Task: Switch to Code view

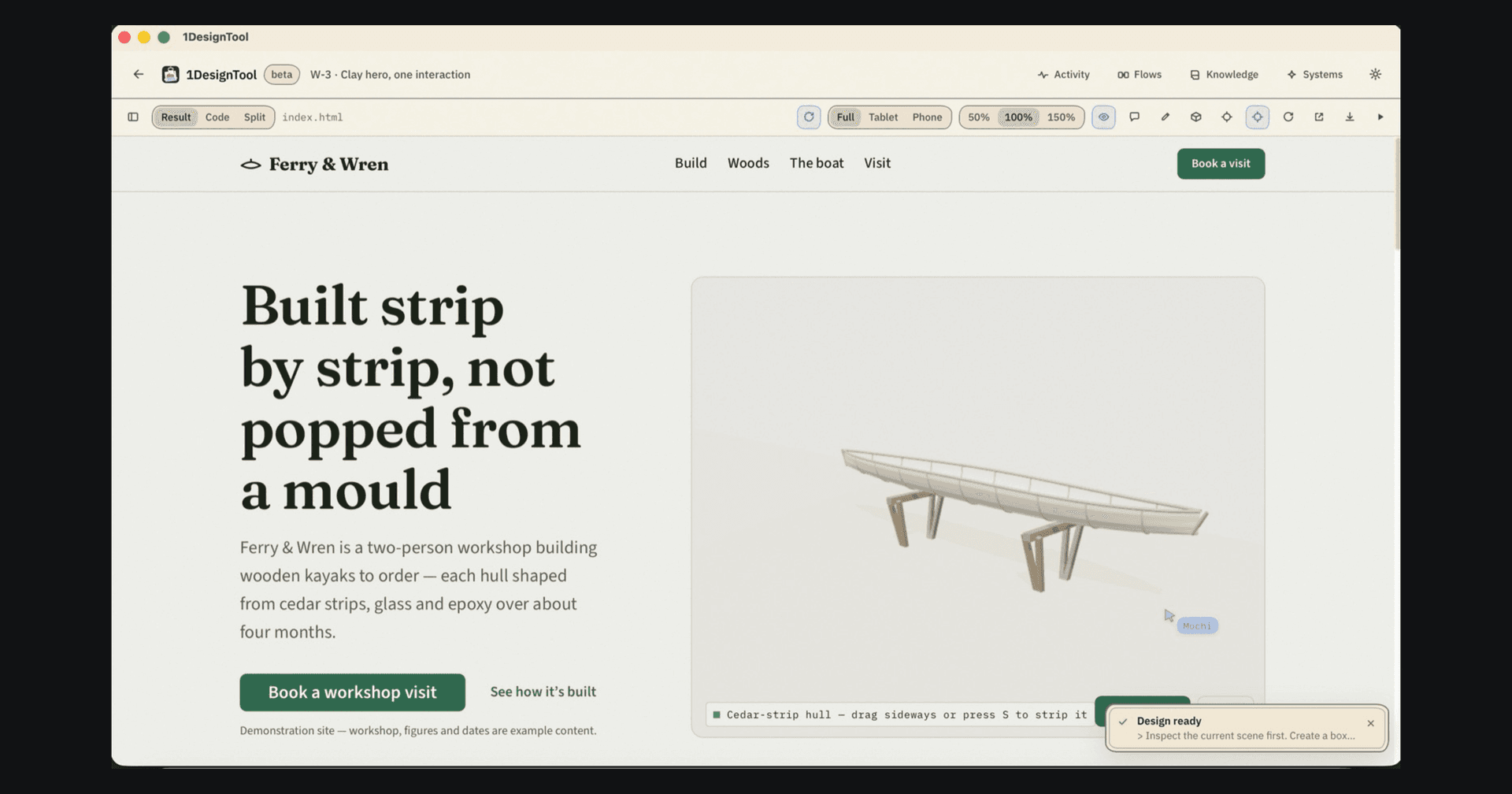Action: [x=217, y=117]
